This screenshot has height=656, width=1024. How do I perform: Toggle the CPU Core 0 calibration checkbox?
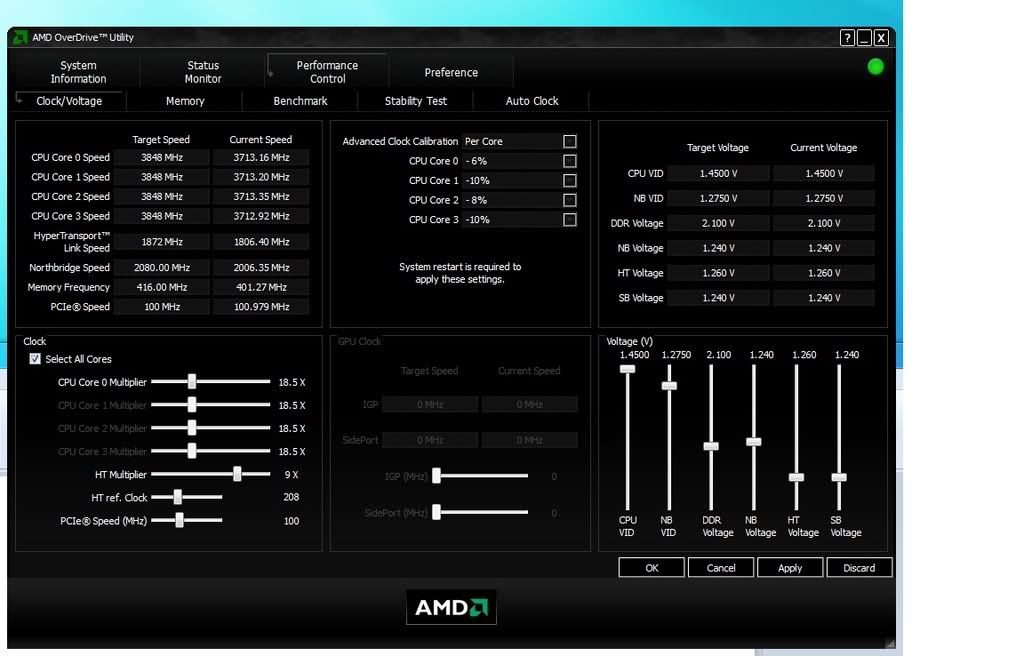pyautogui.click(x=569, y=161)
